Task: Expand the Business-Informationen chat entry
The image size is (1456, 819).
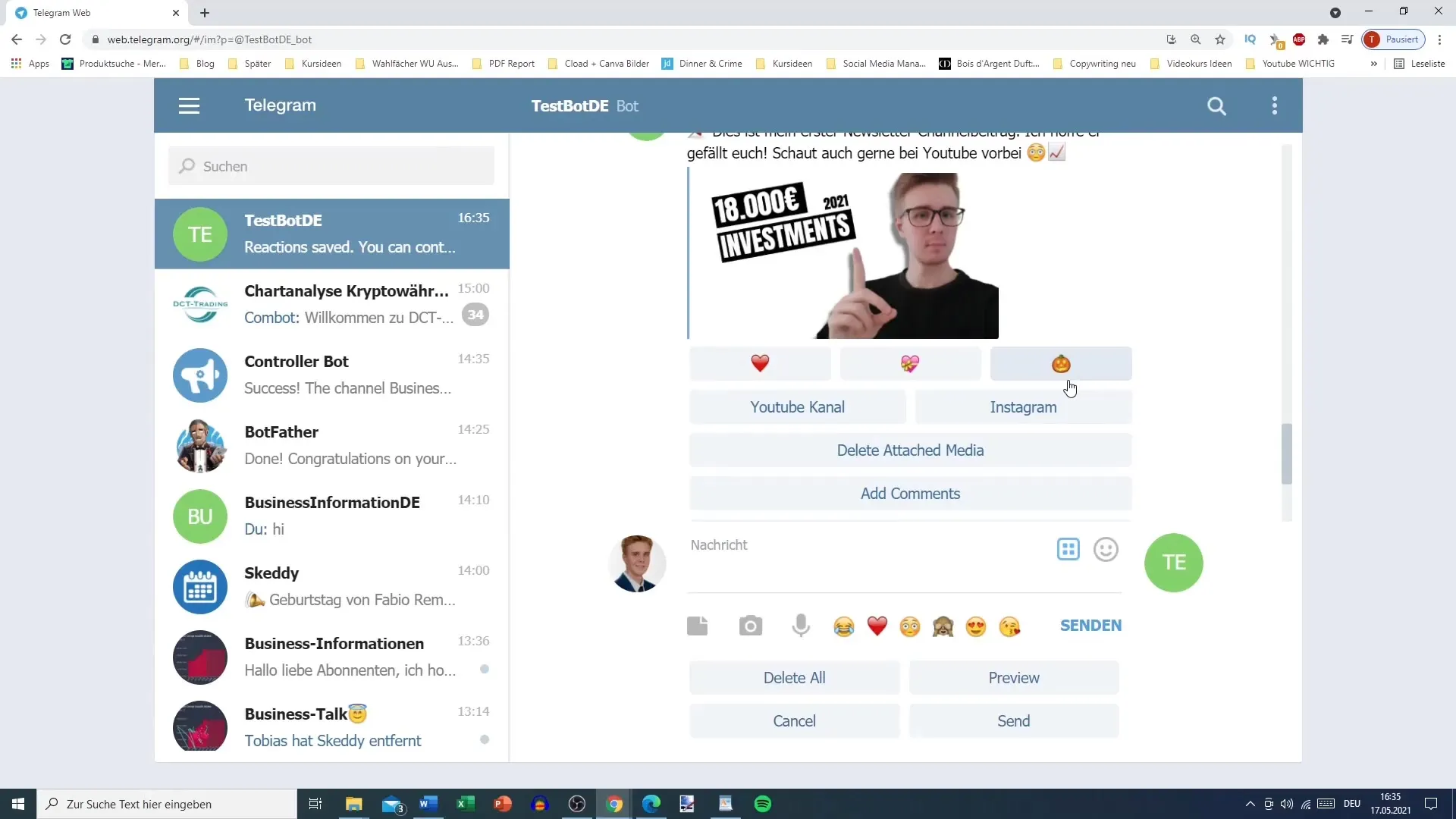Action: 333,656
